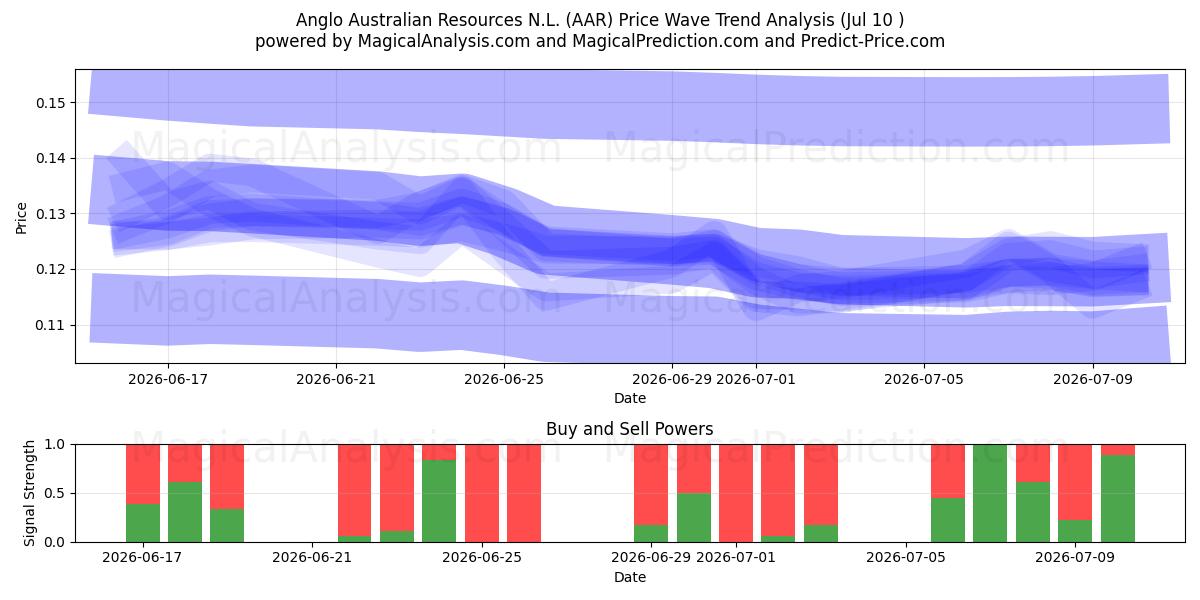This screenshot has width=1200, height=600.
Task: Click the 0.13 price tick label
Action: pos(53,214)
